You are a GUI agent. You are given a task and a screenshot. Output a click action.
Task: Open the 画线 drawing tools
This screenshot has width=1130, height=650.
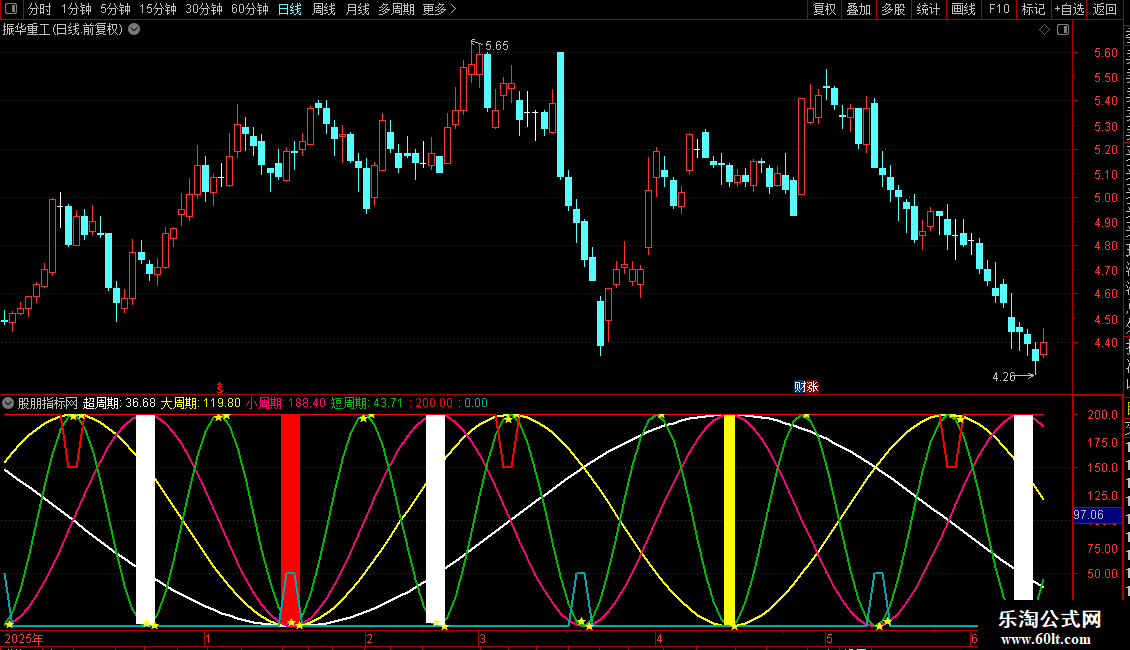click(x=963, y=9)
